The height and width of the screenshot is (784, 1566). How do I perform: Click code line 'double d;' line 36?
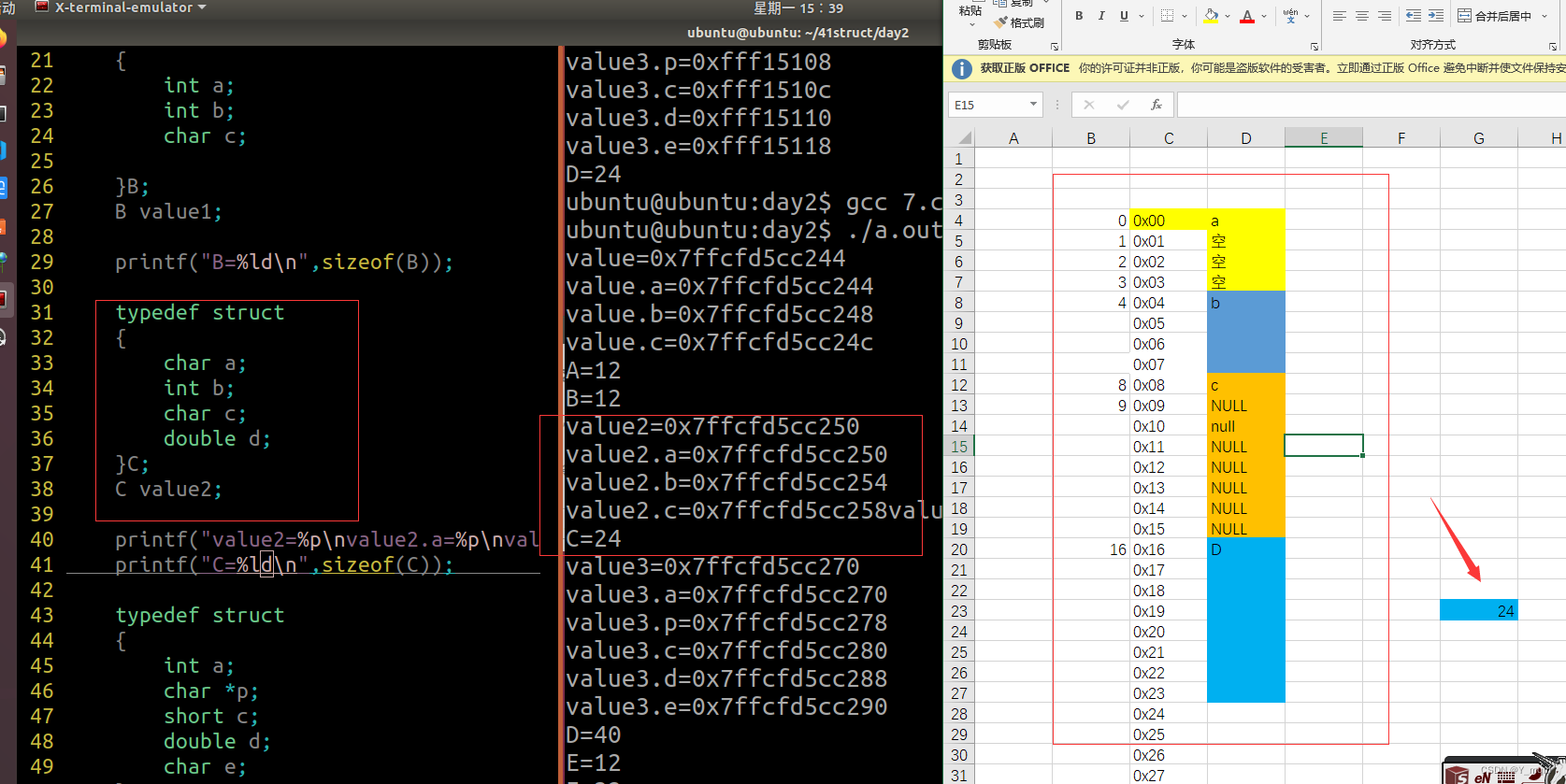click(x=217, y=438)
